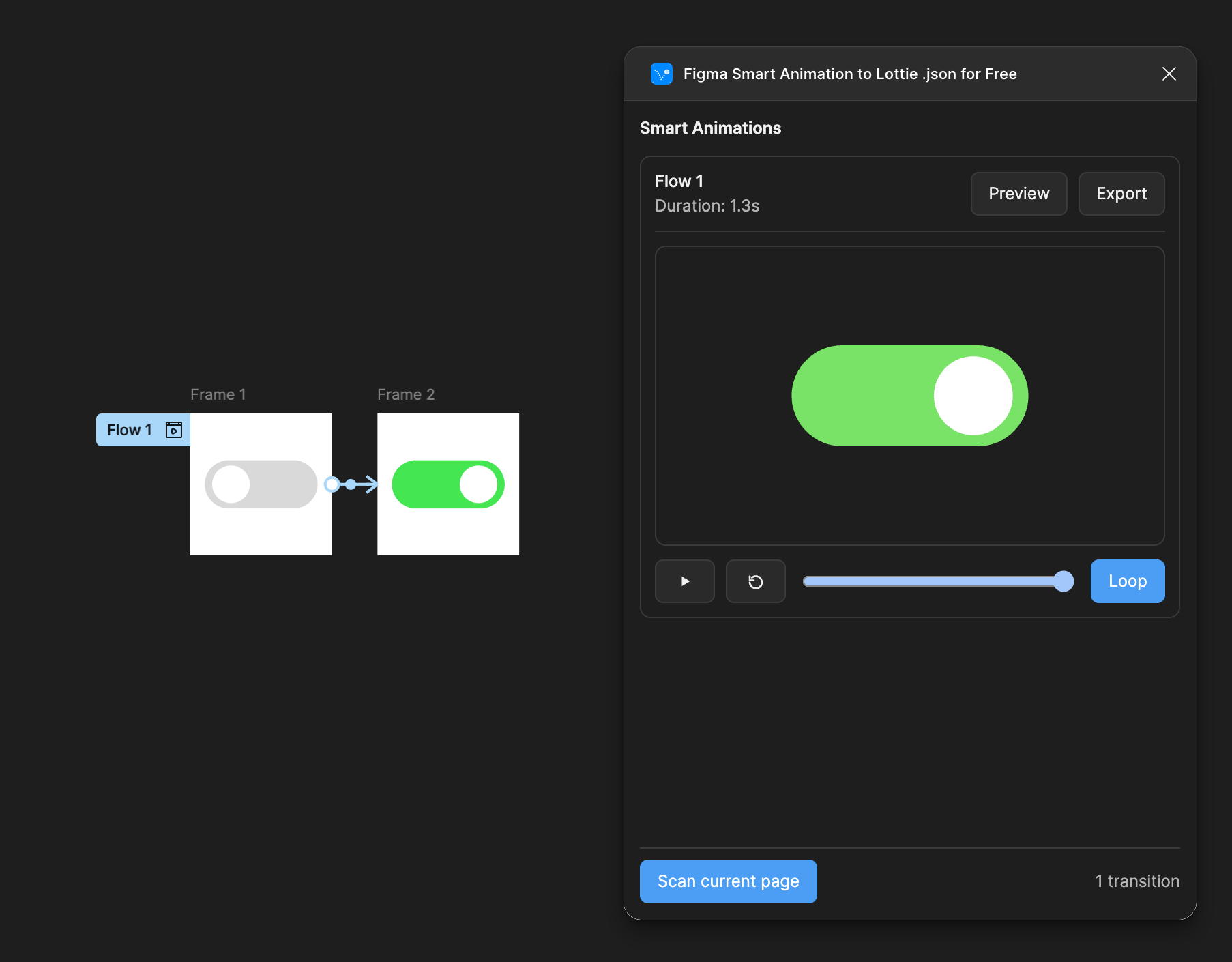The image size is (1232, 962).
Task: Toggle the green switch inside Frame 2
Action: pyautogui.click(x=448, y=484)
